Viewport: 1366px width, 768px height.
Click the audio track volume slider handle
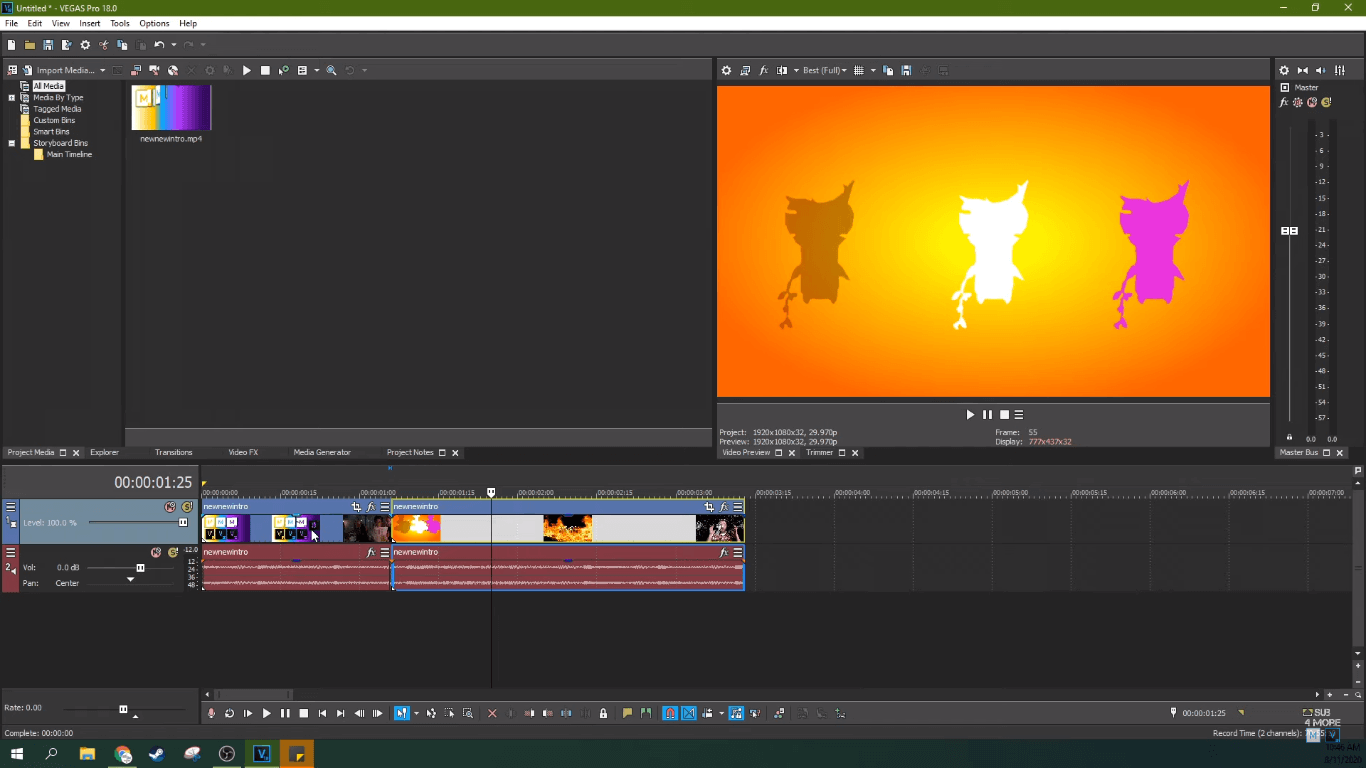[140, 568]
